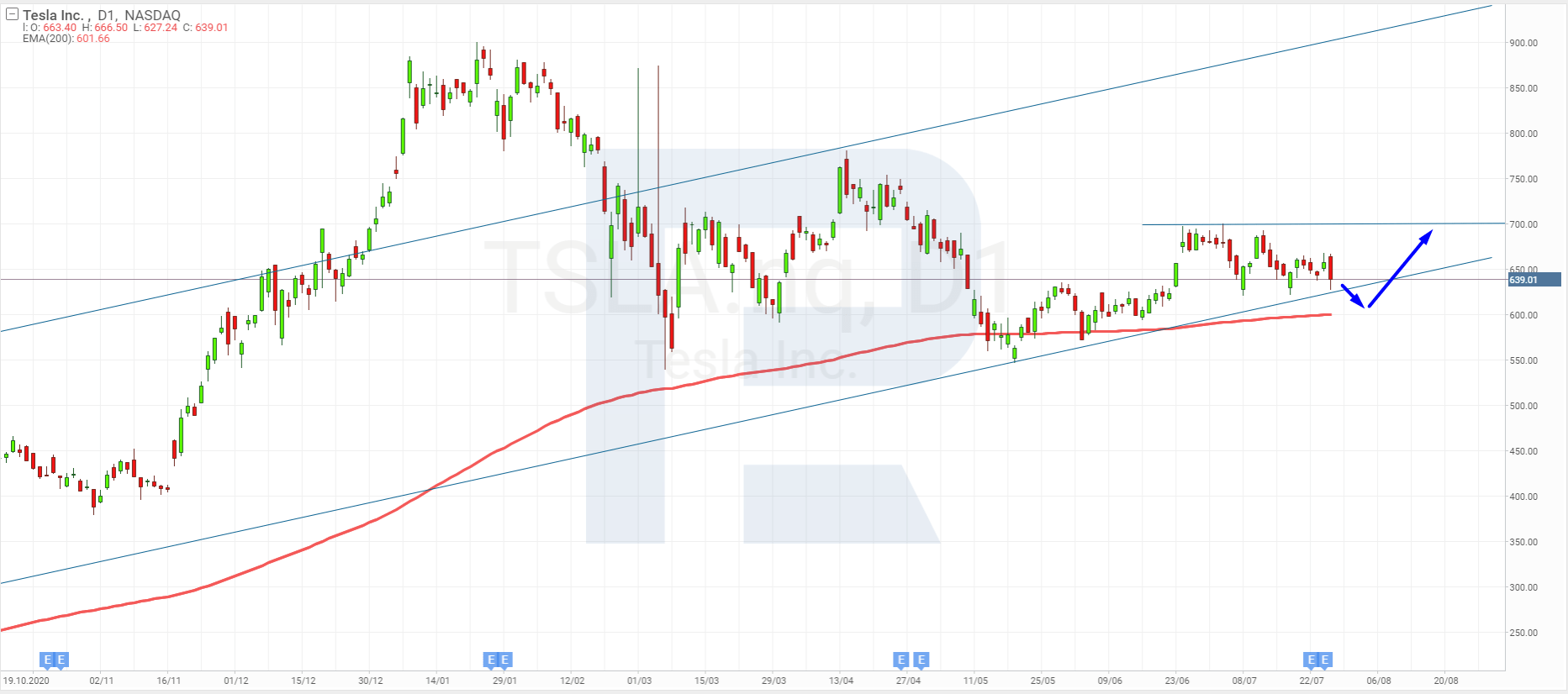
Task: Open the E event marker right of 27/04
Action: click(x=921, y=660)
